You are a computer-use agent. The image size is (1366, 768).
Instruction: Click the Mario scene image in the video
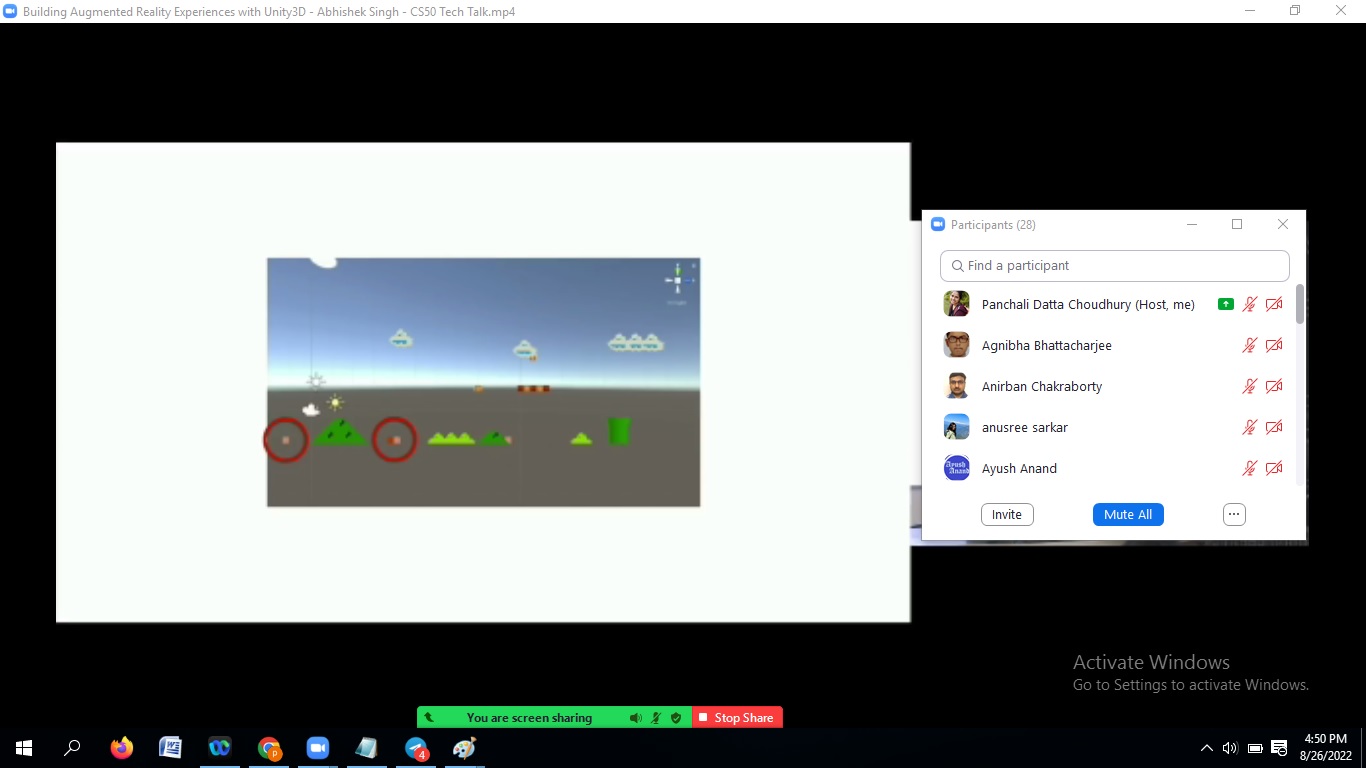click(483, 382)
